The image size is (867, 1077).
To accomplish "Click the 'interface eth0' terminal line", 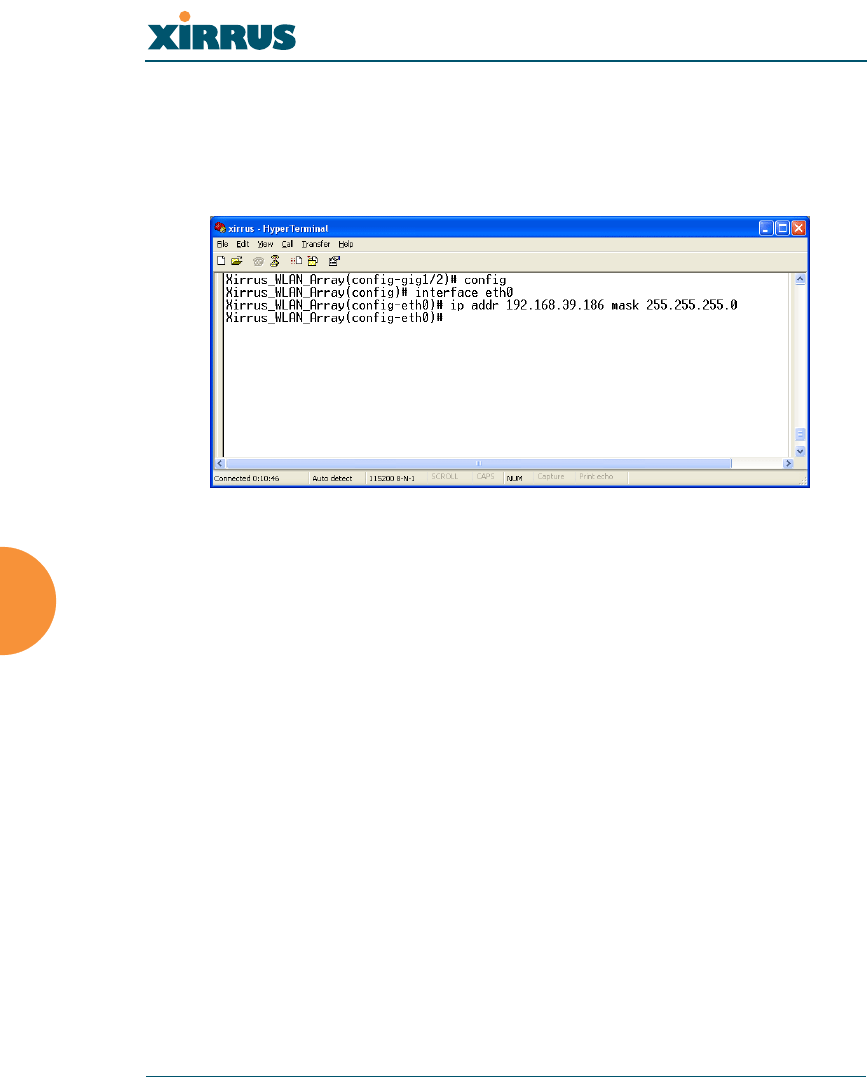I will 370,293.
